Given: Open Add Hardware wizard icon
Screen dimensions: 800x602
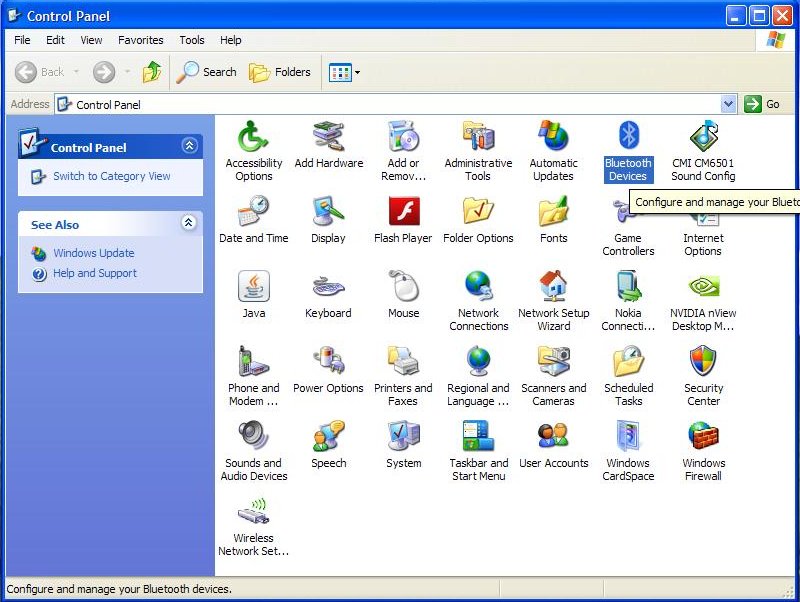Looking at the screenshot, I should 328,137.
